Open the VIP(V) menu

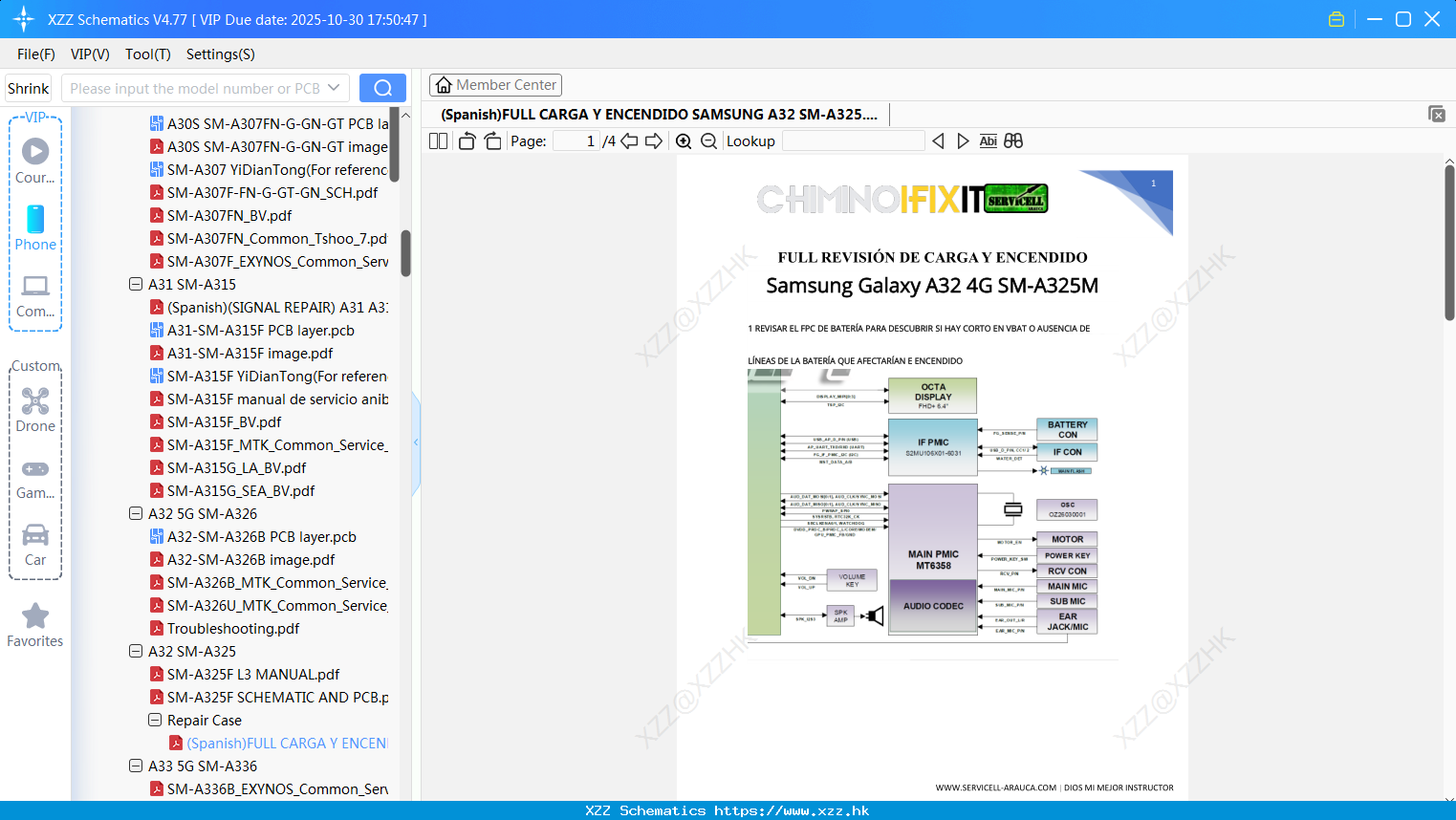point(90,54)
